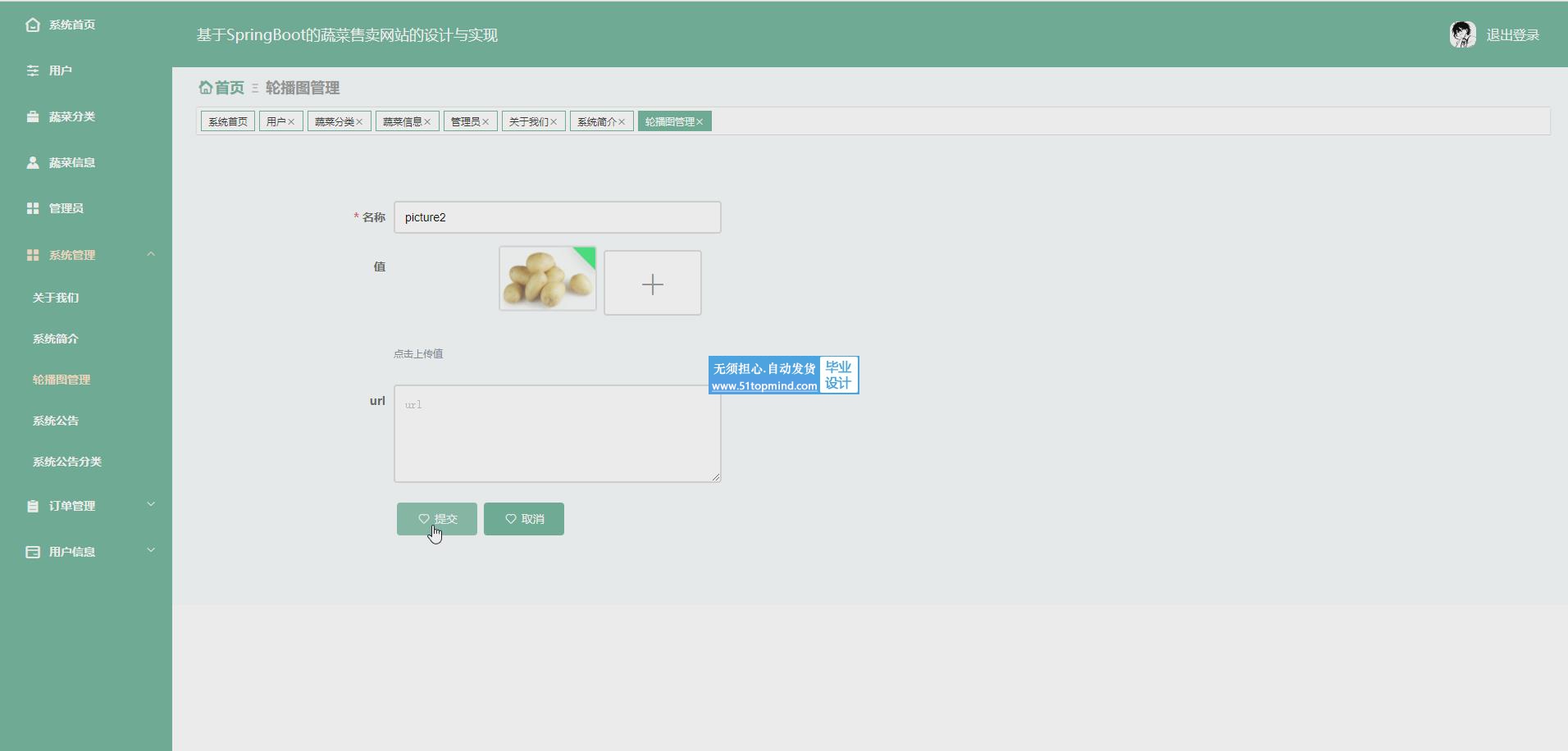Click the green checkmark corner on potato image
Image resolution: width=1568 pixels, height=751 pixels.
pyautogui.click(x=586, y=255)
